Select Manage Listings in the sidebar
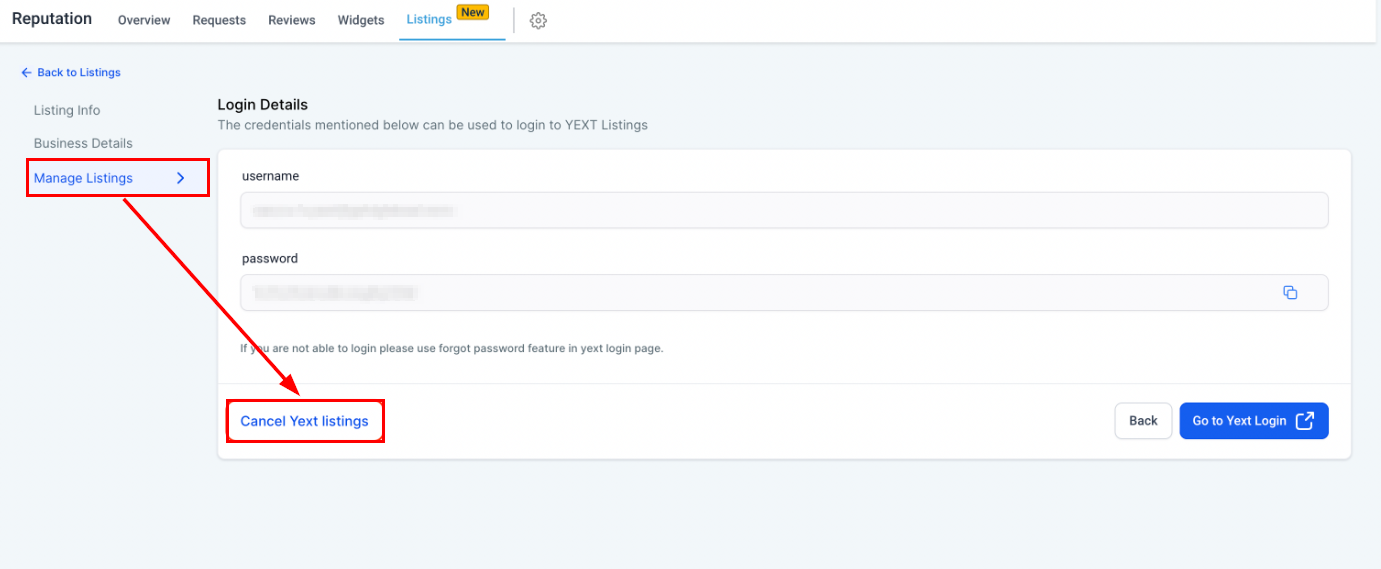The image size is (1381, 569). coord(83,178)
